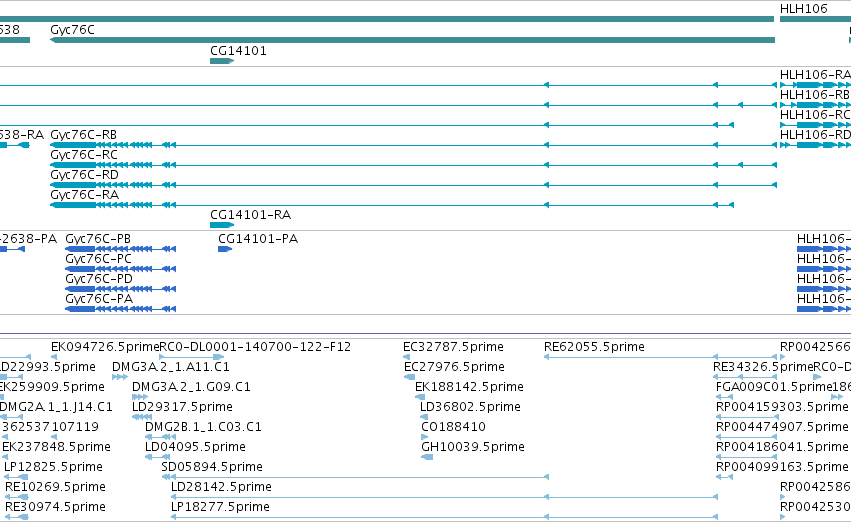Click the RE10269.5prime EST label
This screenshot has height=522, width=851.
pos(55,488)
